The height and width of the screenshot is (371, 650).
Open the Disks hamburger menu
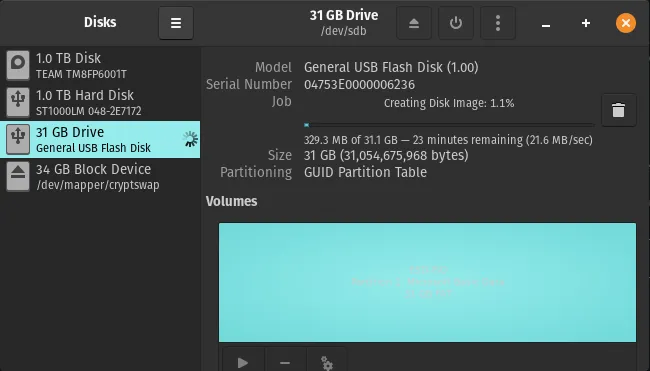click(x=176, y=23)
